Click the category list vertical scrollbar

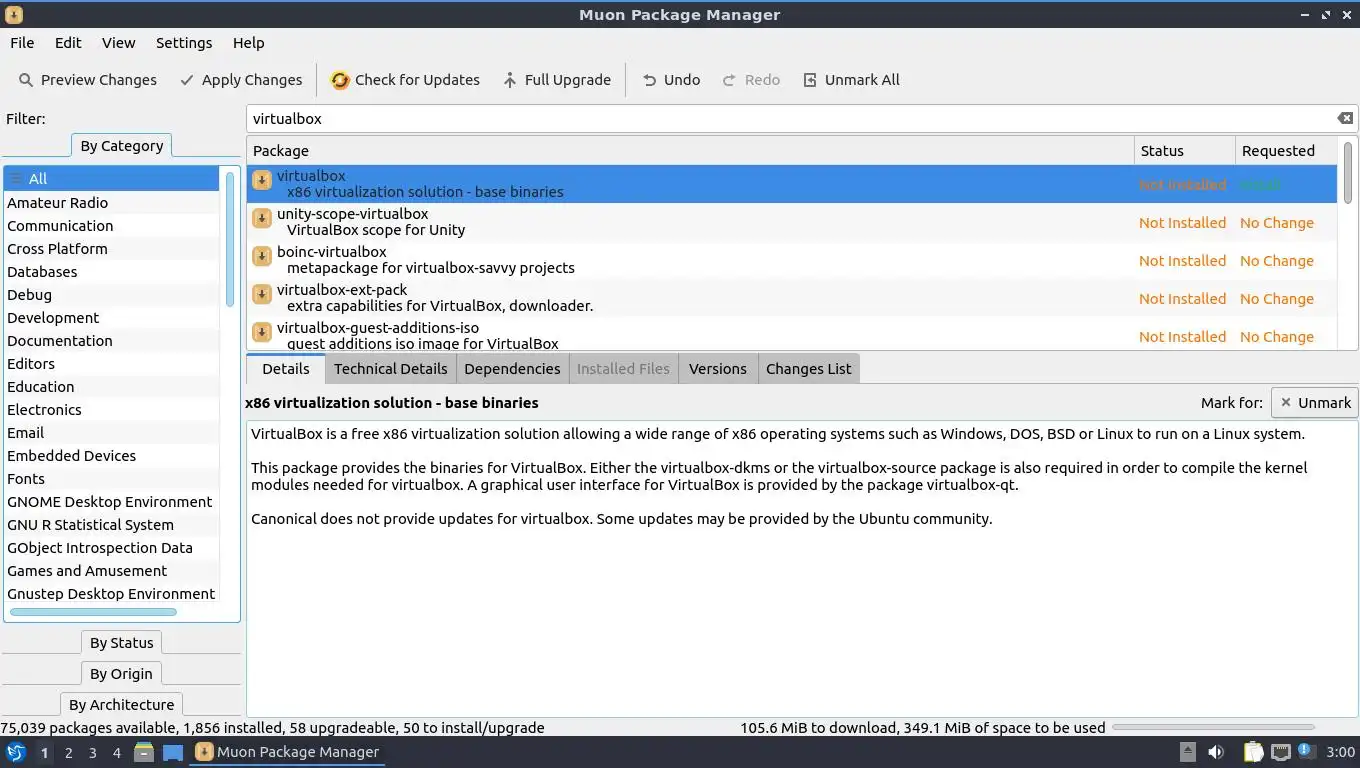point(229,238)
